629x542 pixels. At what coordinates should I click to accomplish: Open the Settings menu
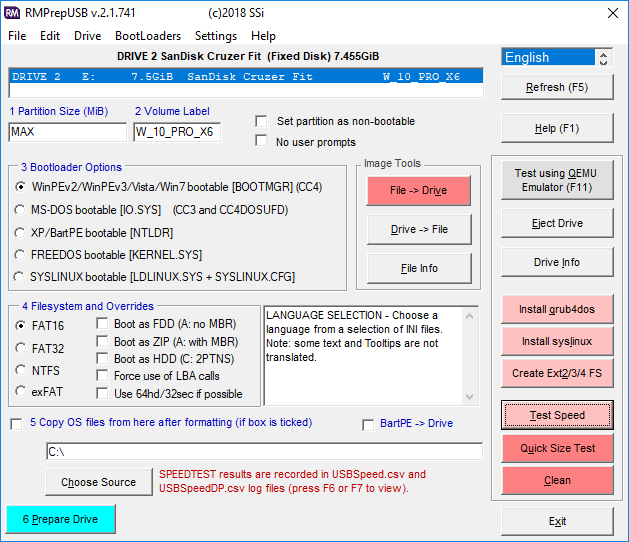[216, 35]
